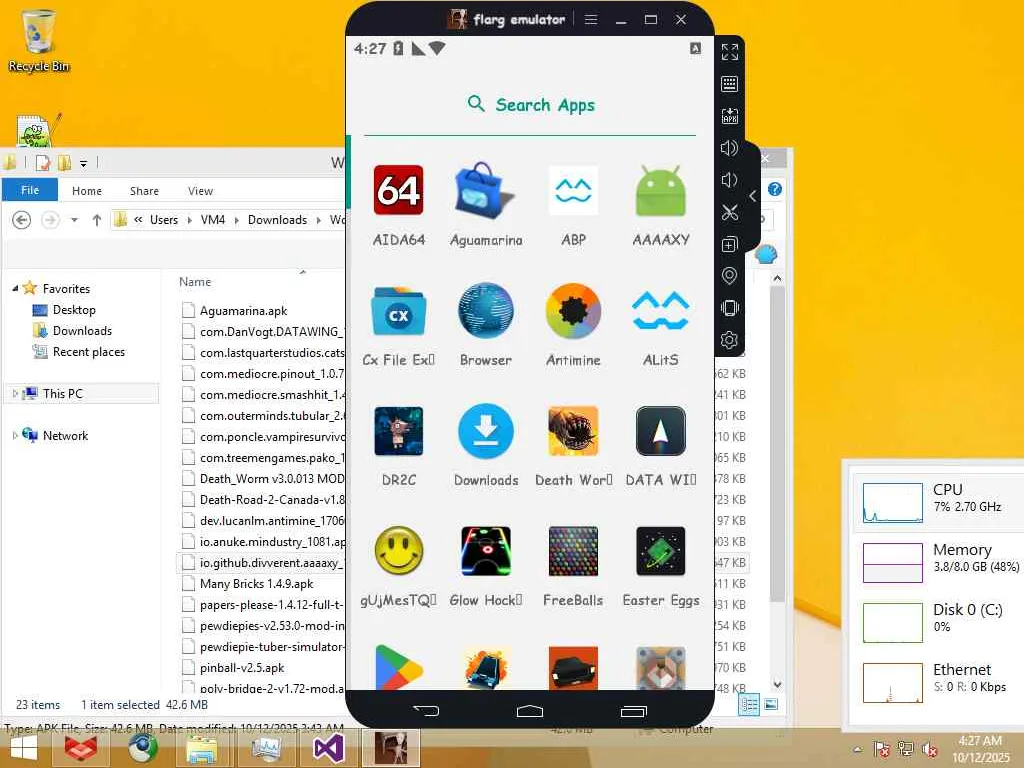Sort files by Name column header

coord(195,281)
